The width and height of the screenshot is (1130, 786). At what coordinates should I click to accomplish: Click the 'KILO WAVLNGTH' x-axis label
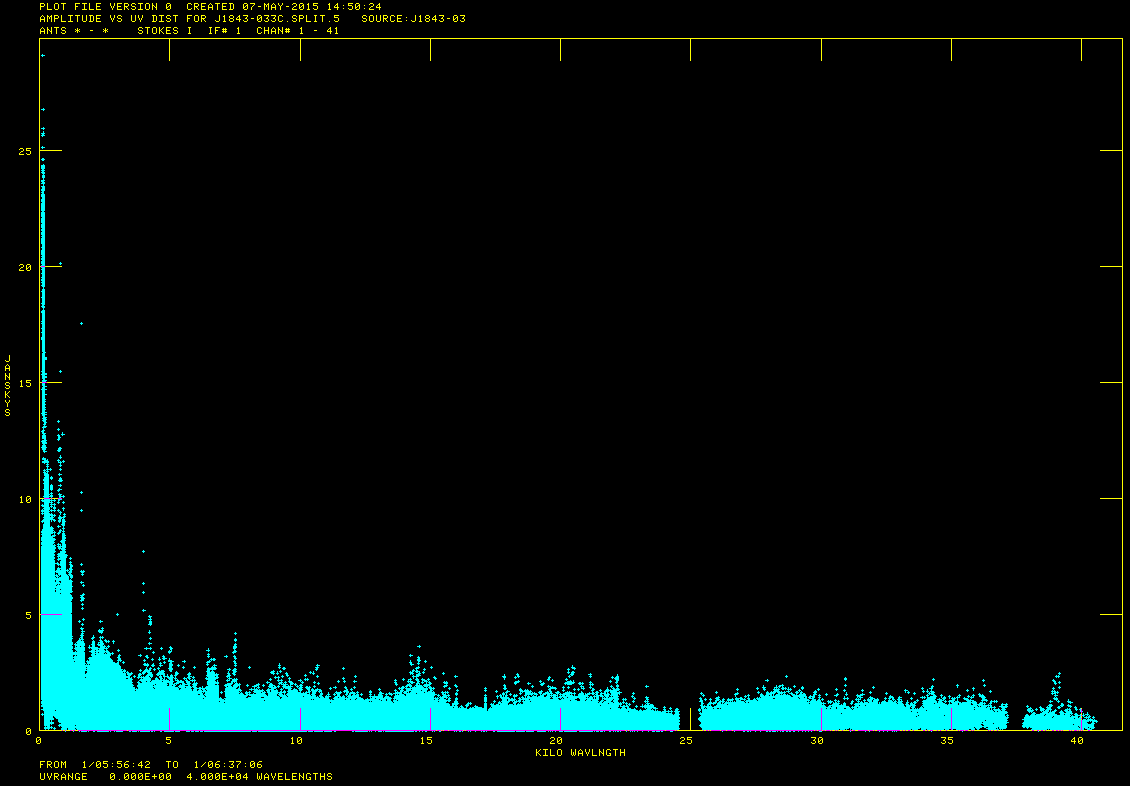580,753
